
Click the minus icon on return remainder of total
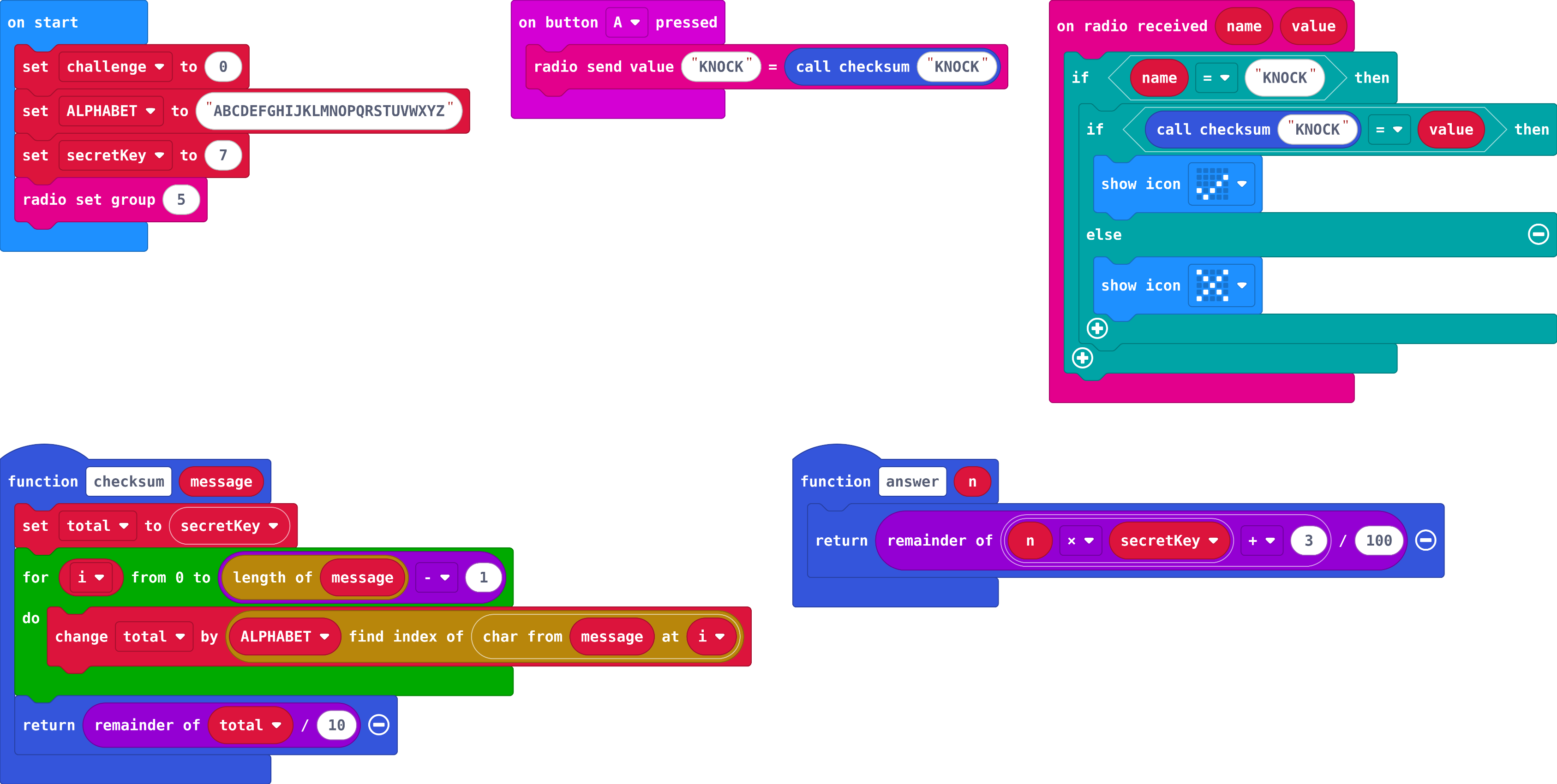click(379, 725)
